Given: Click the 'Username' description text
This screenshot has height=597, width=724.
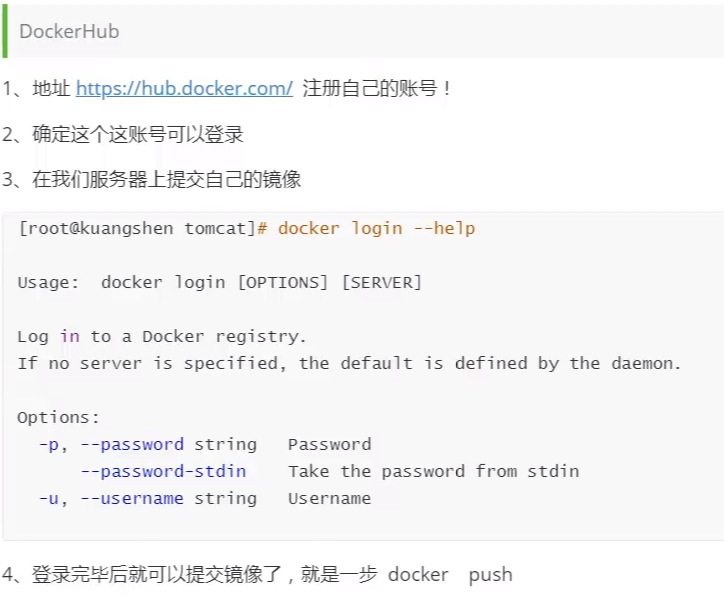Looking at the screenshot, I should coord(329,498).
